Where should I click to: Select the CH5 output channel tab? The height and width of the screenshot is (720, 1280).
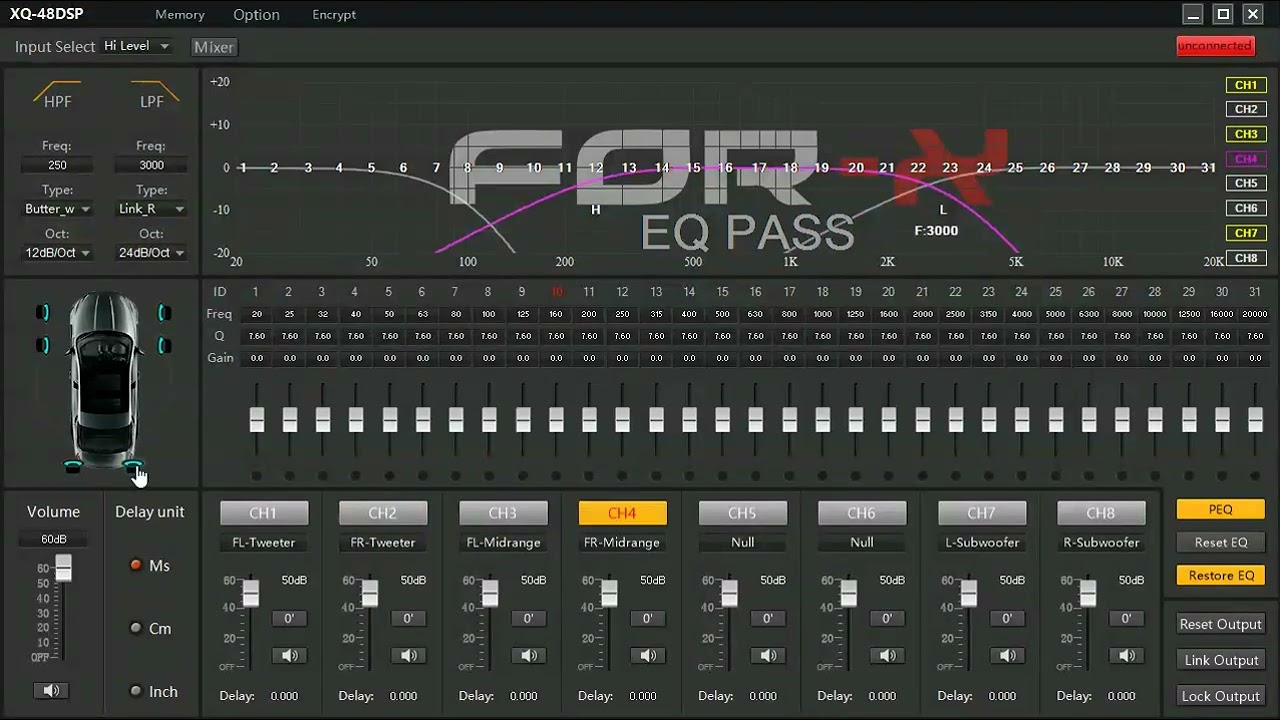742,513
